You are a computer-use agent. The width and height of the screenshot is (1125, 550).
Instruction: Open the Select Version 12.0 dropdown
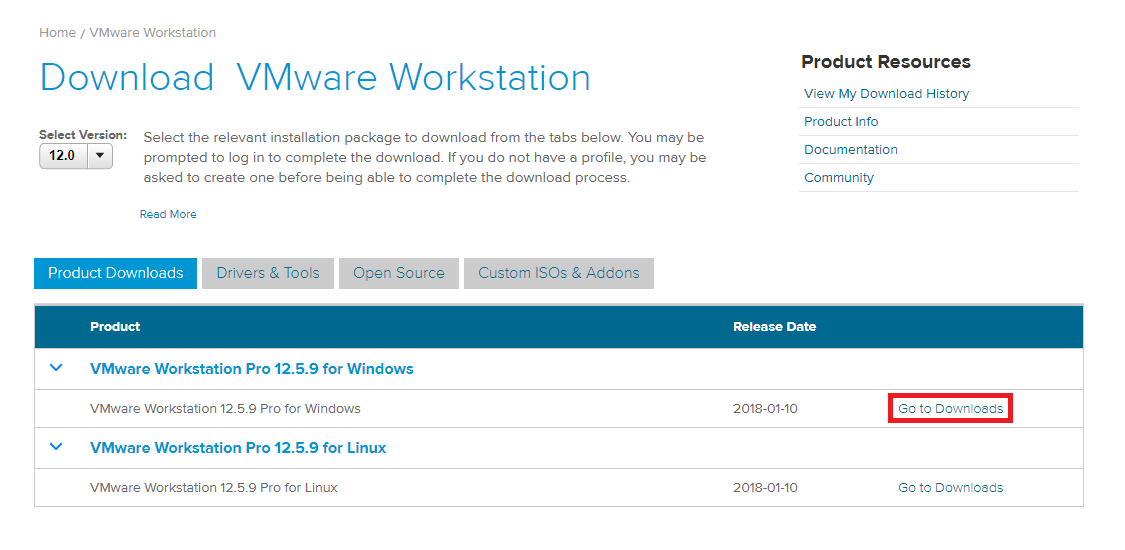point(76,156)
